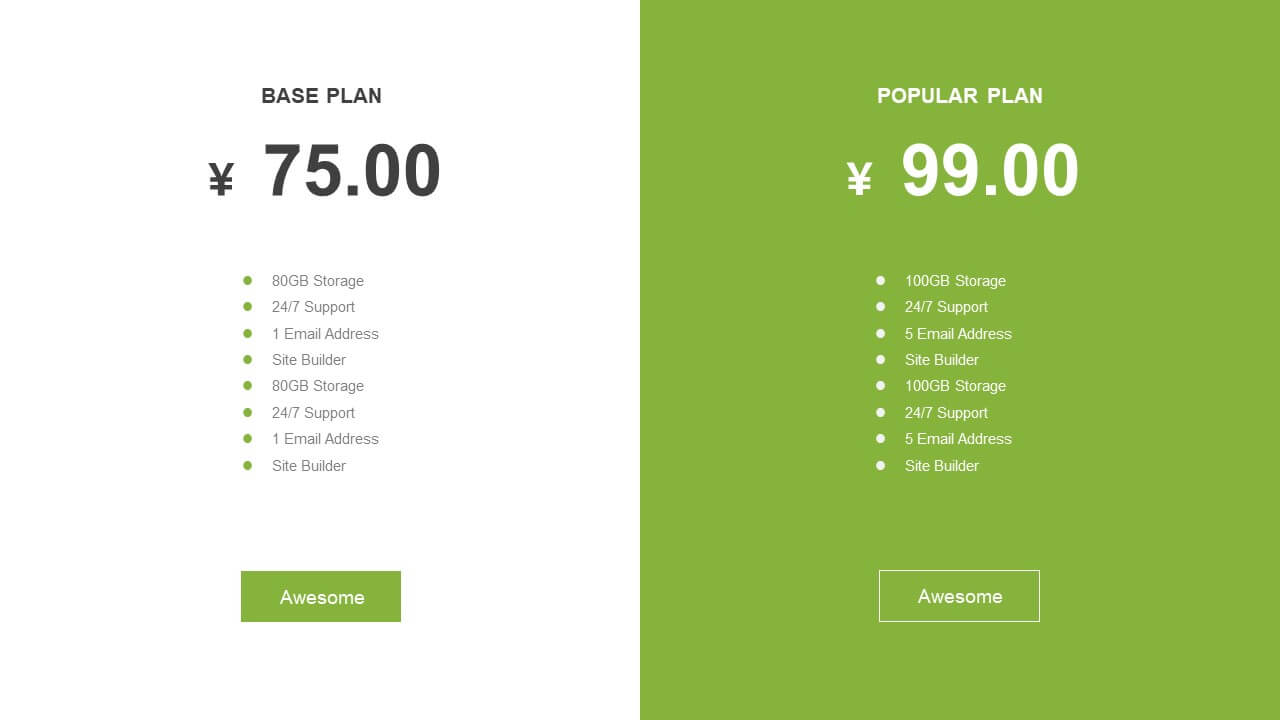Image resolution: width=1280 pixels, height=720 pixels.
Task: Click the white bullet beside first 100GB Storage
Action: point(881,280)
